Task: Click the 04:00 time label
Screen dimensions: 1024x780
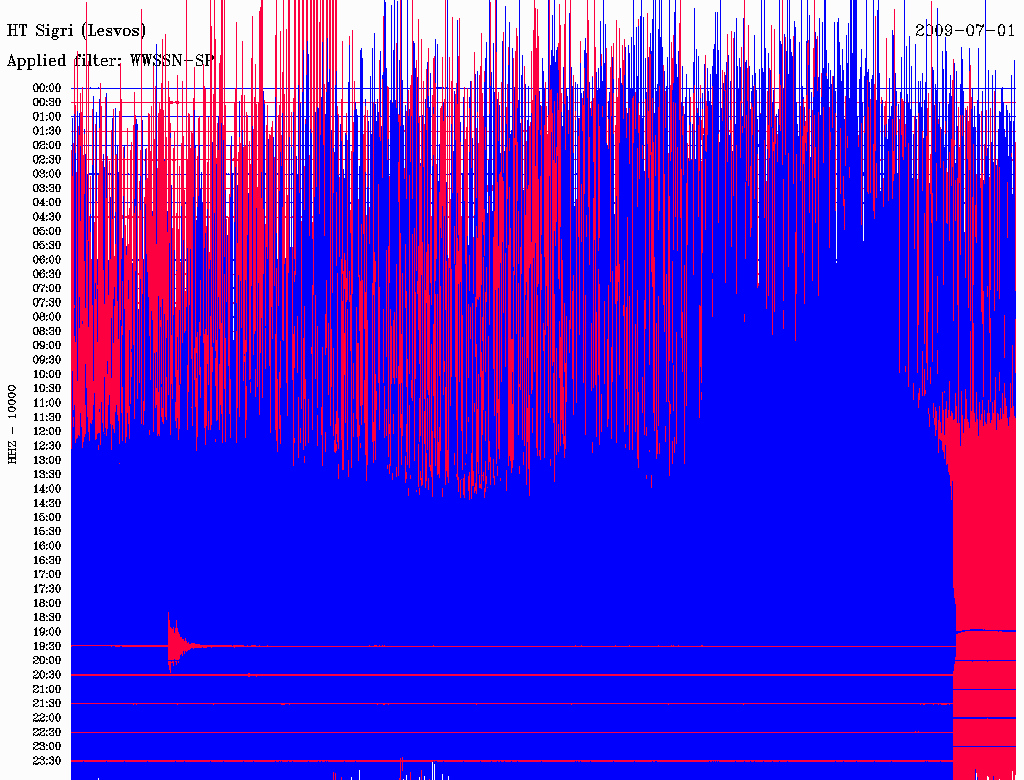Action: [47, 203]
